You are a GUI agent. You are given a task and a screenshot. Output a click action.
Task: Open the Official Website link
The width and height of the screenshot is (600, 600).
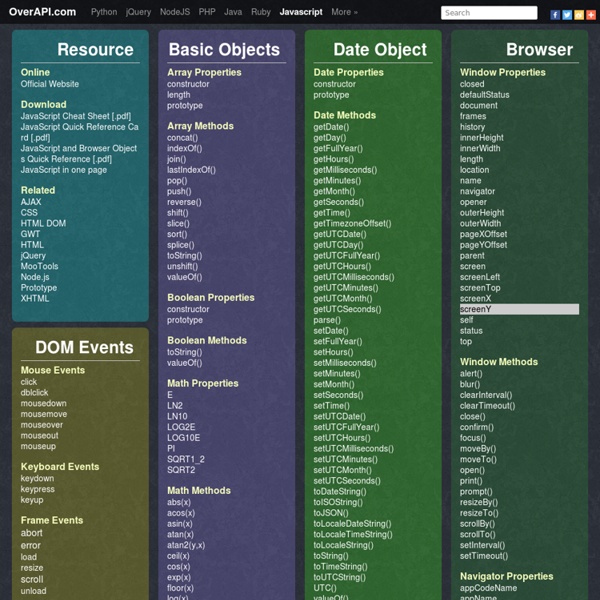50,84
